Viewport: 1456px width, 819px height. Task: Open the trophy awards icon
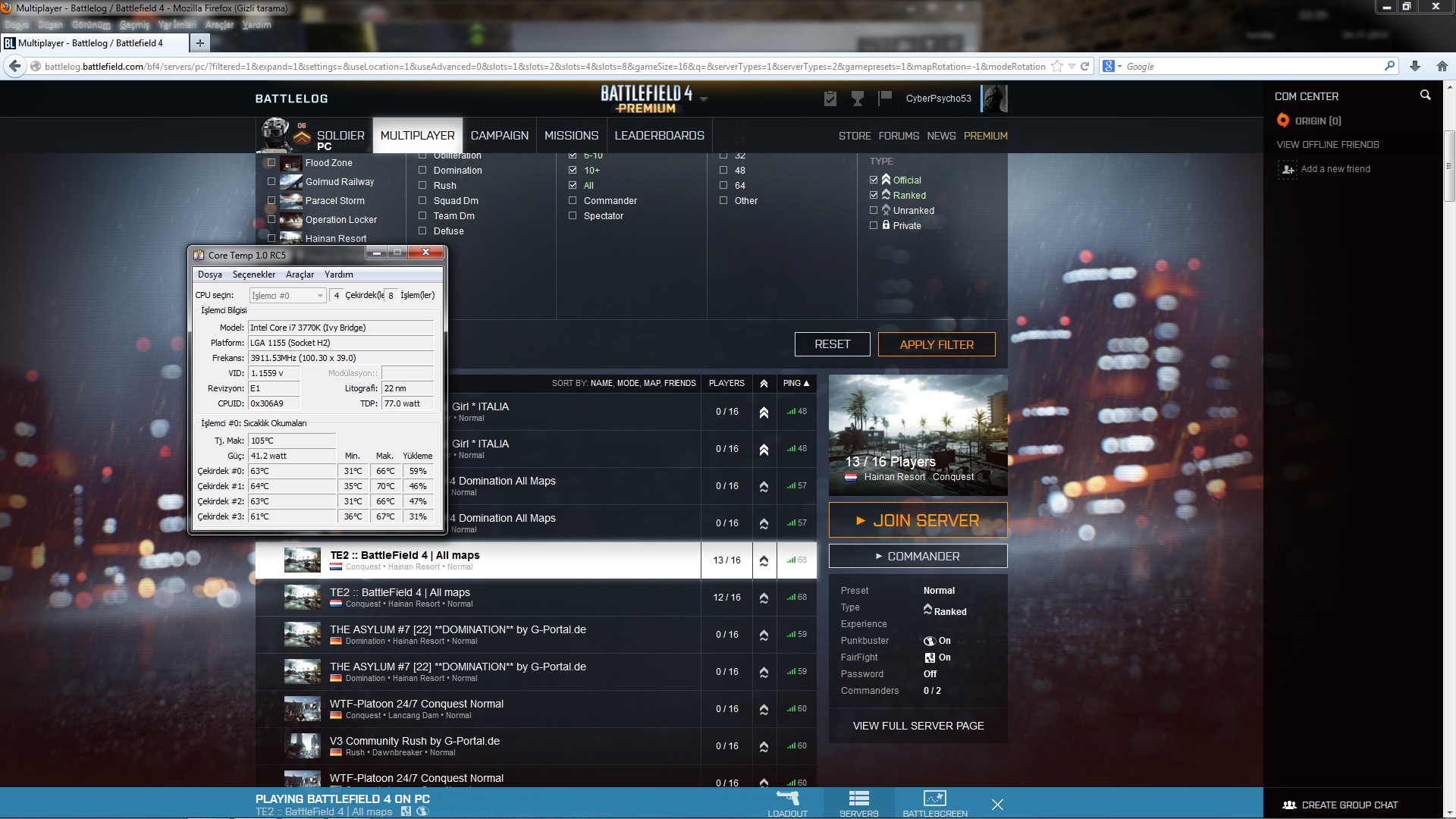[x=858, y=99]
